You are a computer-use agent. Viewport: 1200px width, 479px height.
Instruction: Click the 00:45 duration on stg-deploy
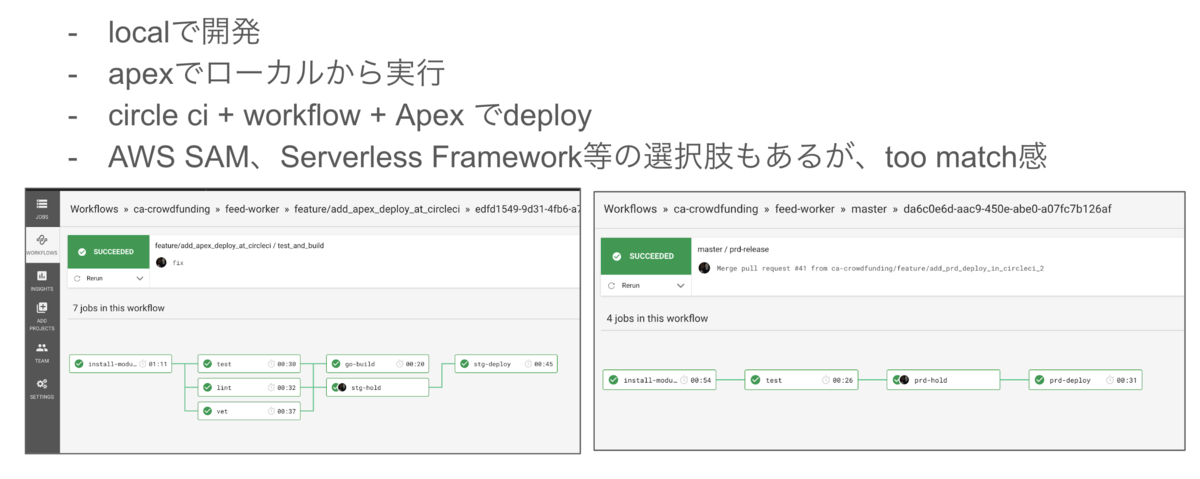click(x=544, y=363)
